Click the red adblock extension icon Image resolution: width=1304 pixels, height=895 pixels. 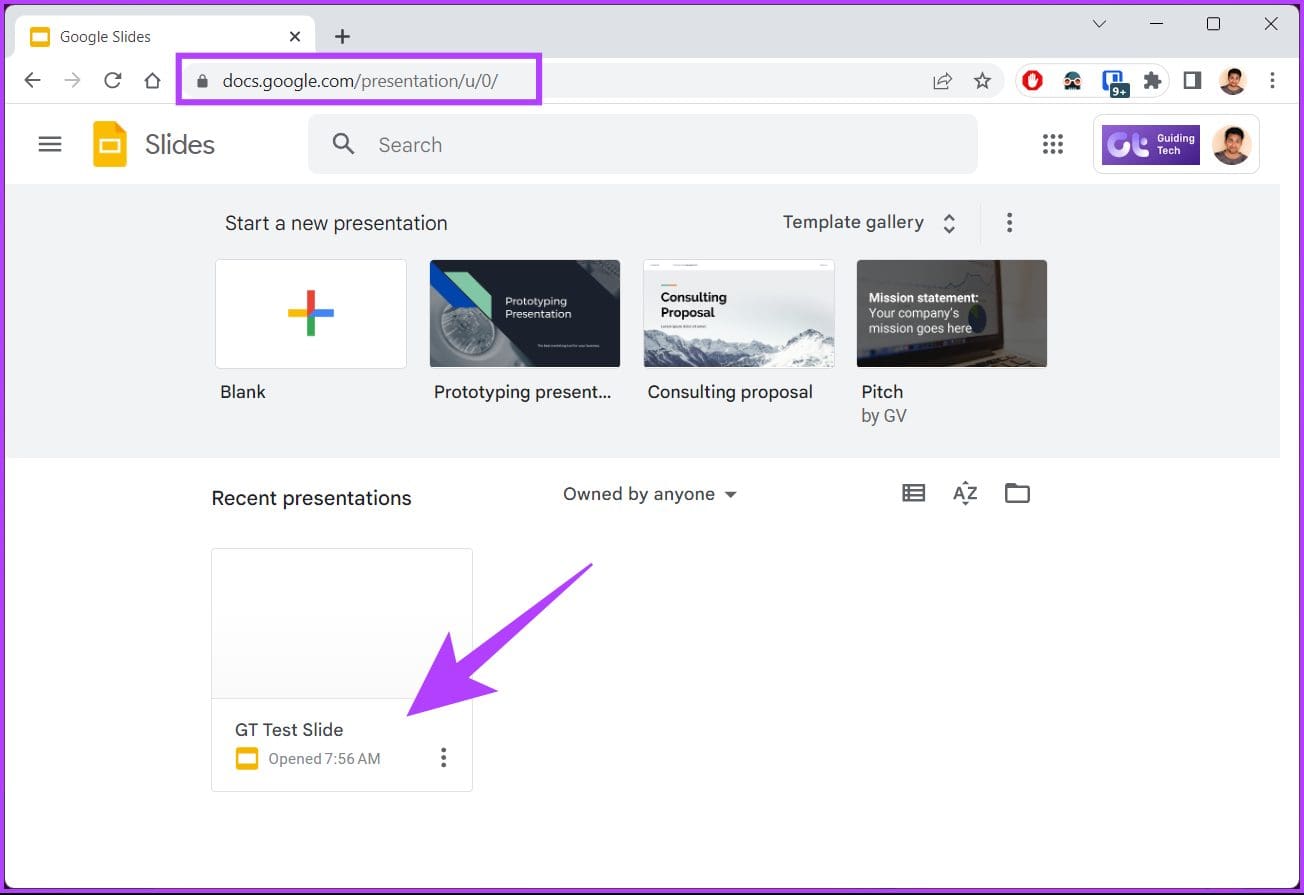pos(1033,81)
